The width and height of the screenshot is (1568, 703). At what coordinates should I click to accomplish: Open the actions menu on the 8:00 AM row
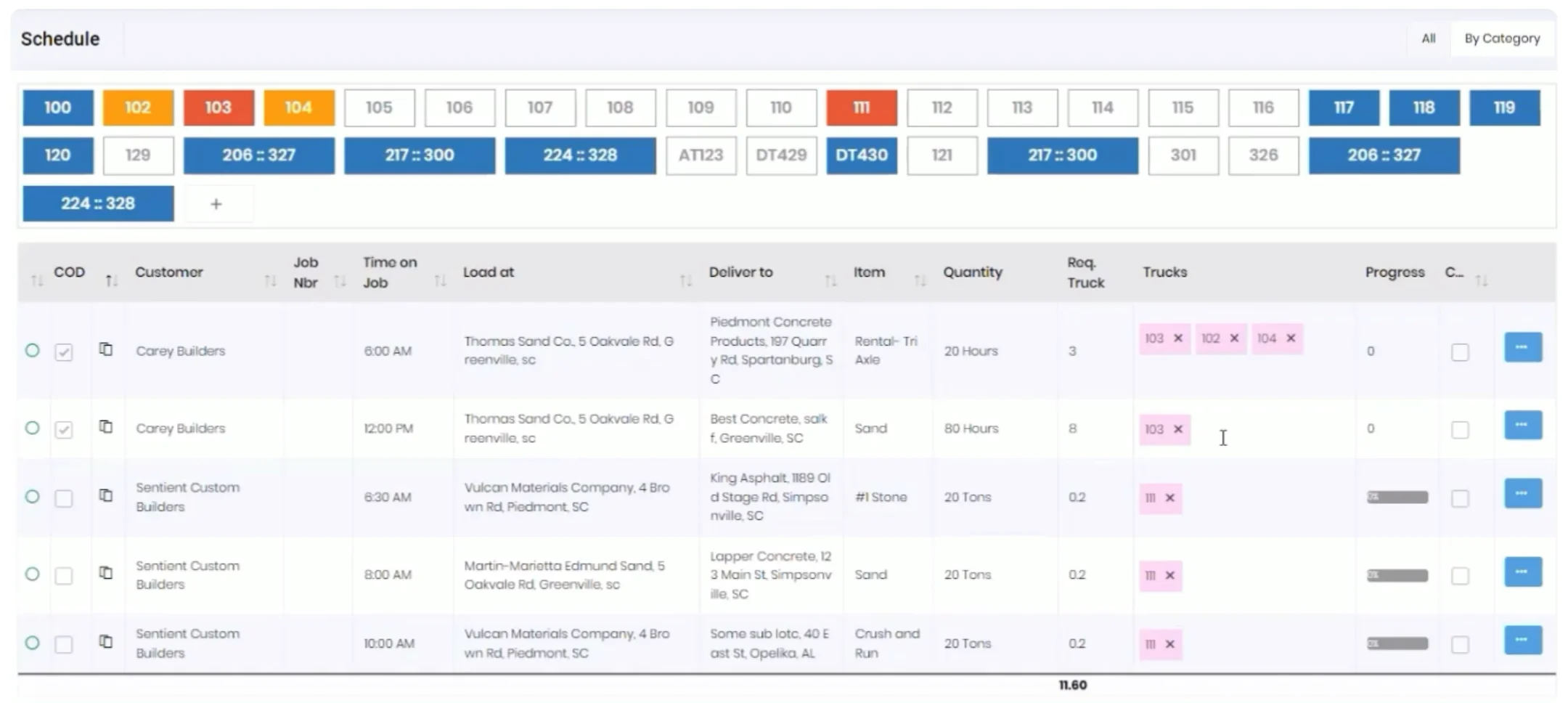[1522, 572]
